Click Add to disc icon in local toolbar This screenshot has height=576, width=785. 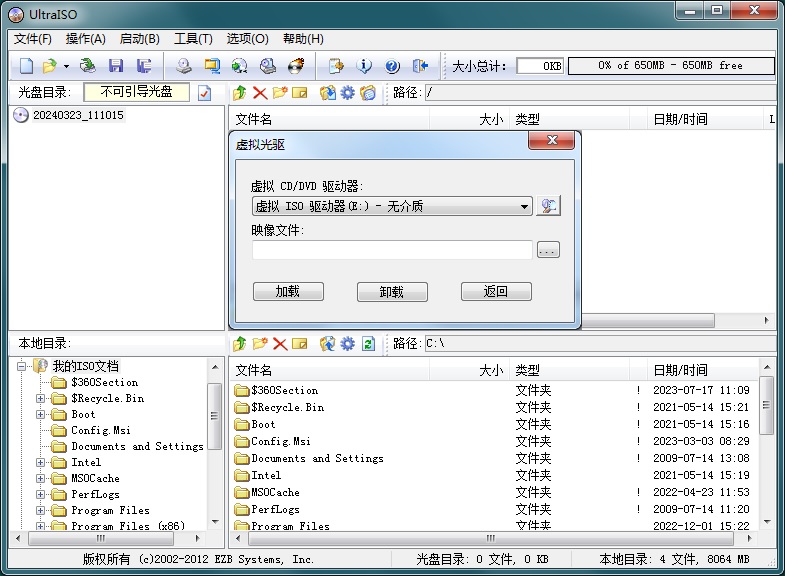(x=327, y=344)
